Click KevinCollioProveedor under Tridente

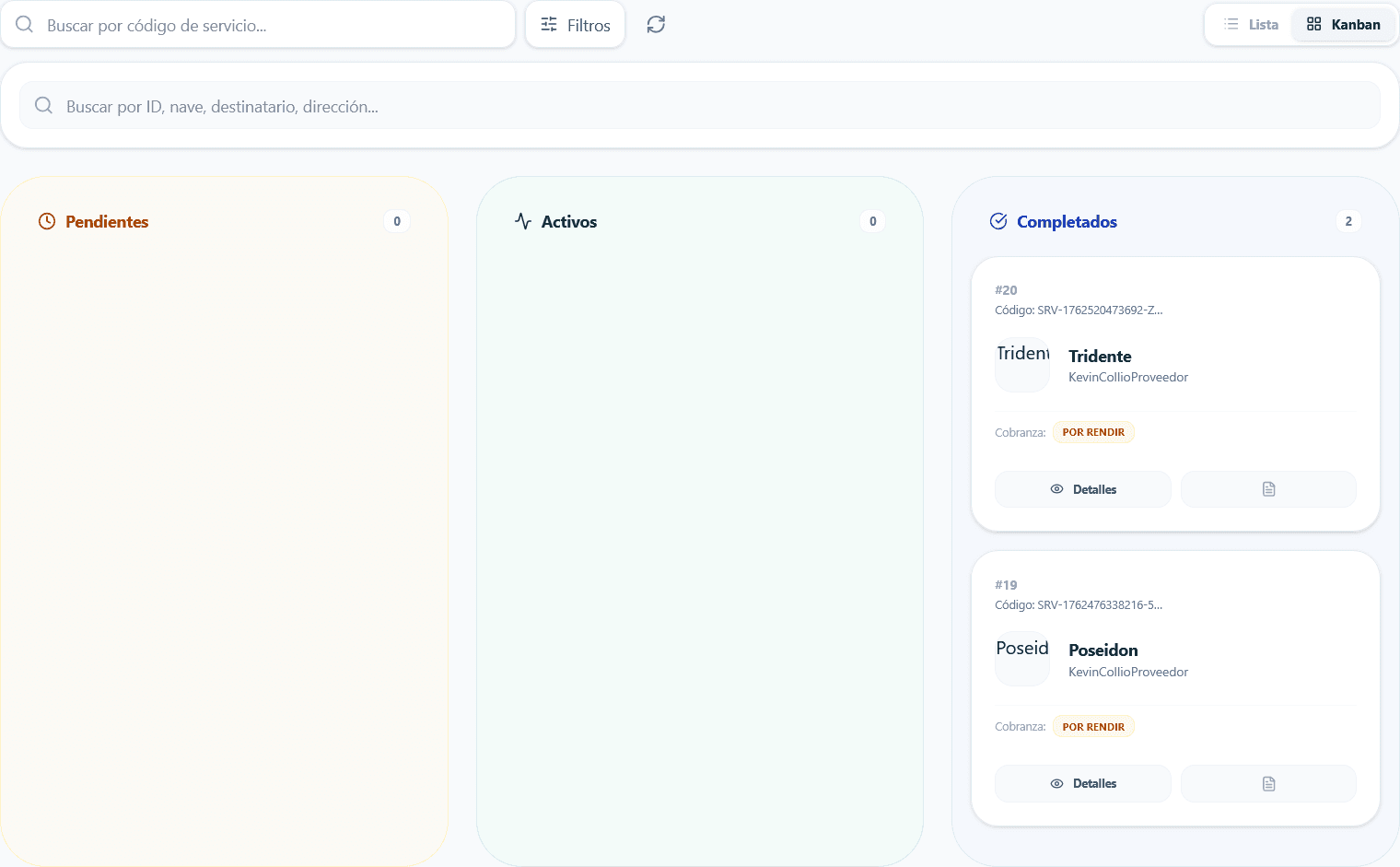[1128, 378]
